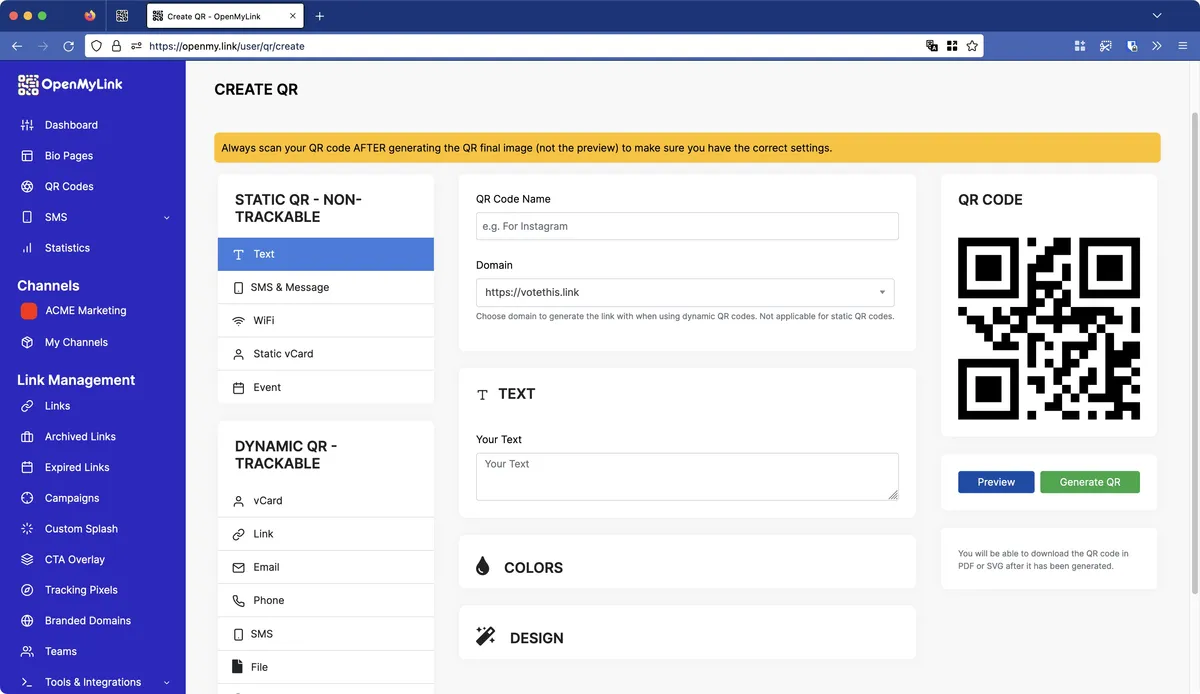Click the padlock site security icon
Viewport: 1200px width, 694px height.
click(x=116, y=46)
